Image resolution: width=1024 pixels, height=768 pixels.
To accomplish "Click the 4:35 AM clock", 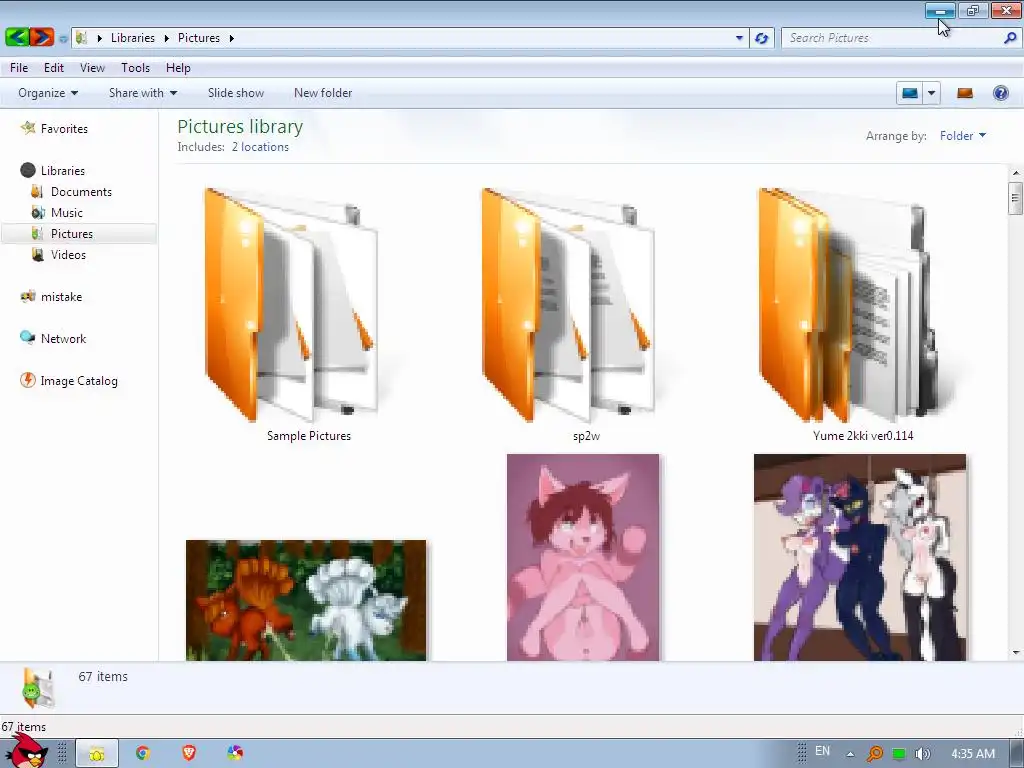I will click(973, 754).
